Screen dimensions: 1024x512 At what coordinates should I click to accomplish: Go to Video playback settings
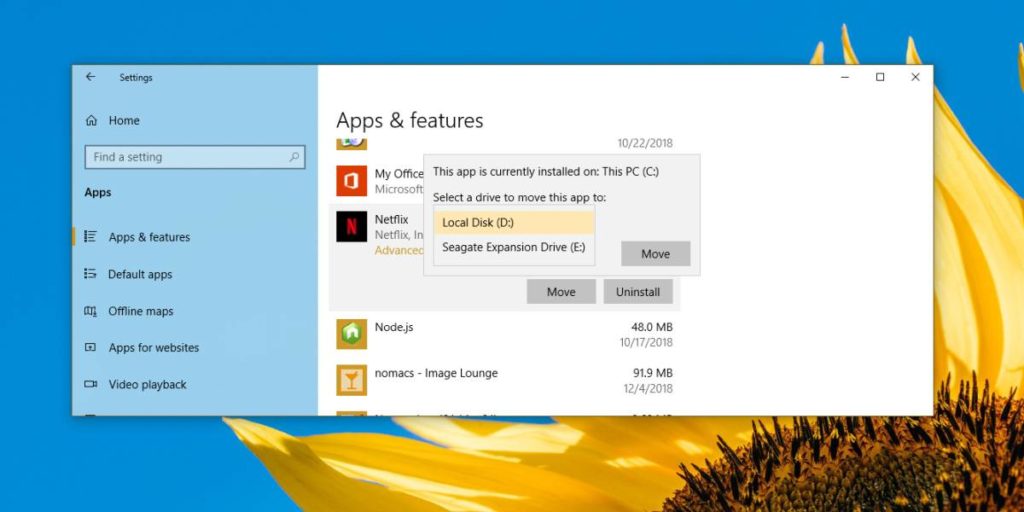point(147,385)
